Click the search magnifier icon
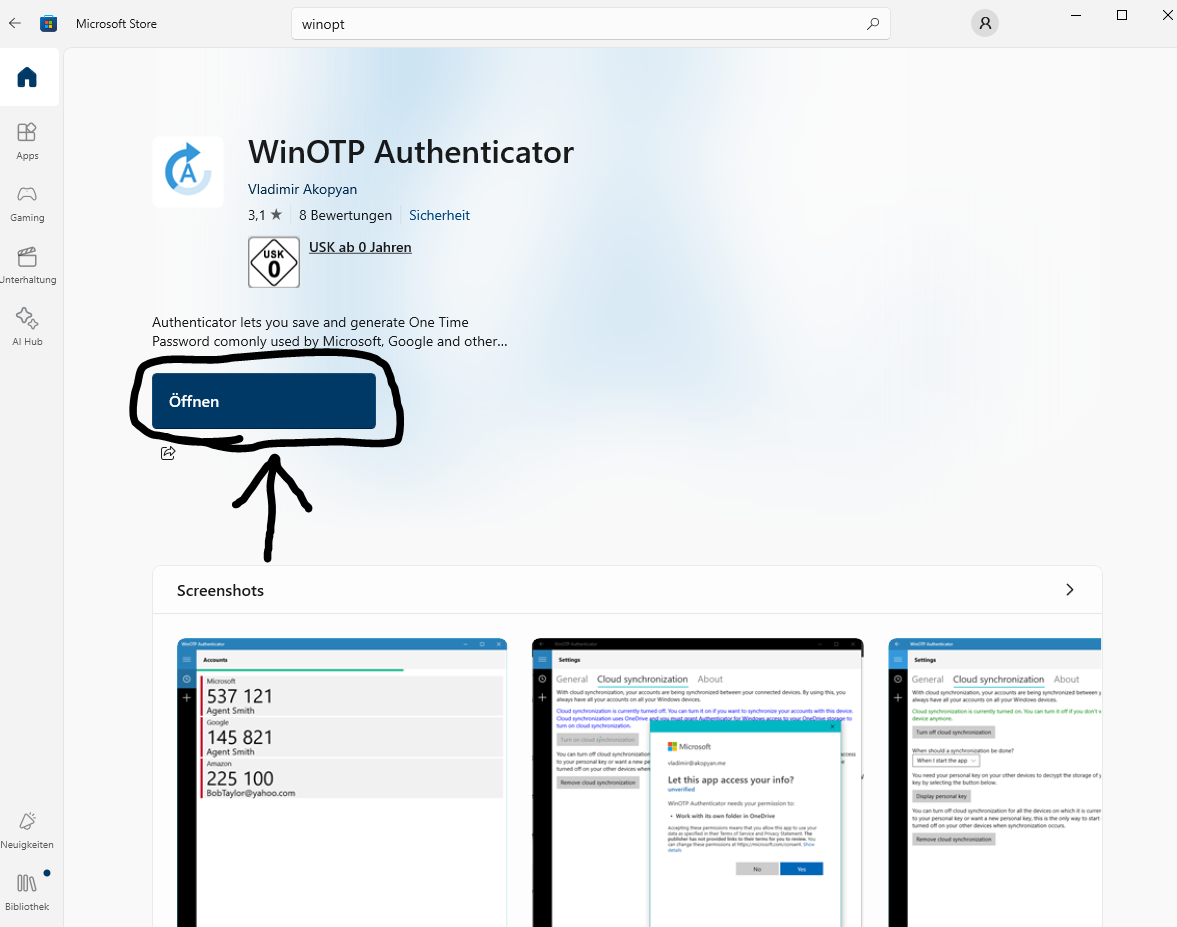Screen dimensions: 1177x927 (872, 24)
